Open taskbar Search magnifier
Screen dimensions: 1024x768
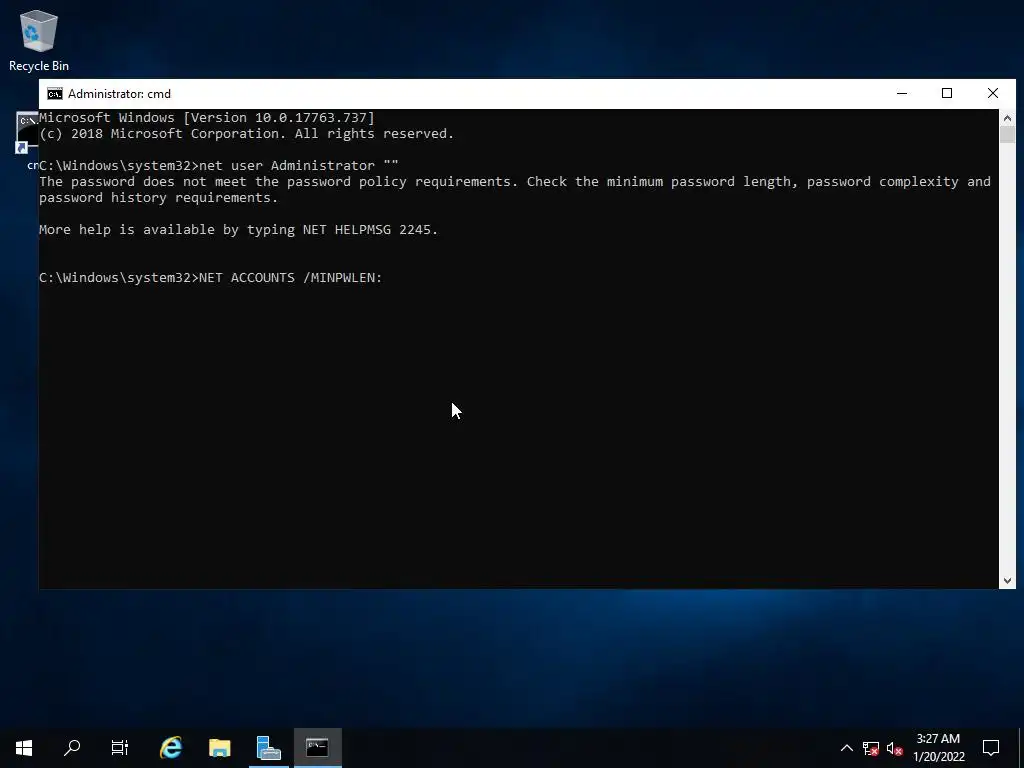point(72,748)
